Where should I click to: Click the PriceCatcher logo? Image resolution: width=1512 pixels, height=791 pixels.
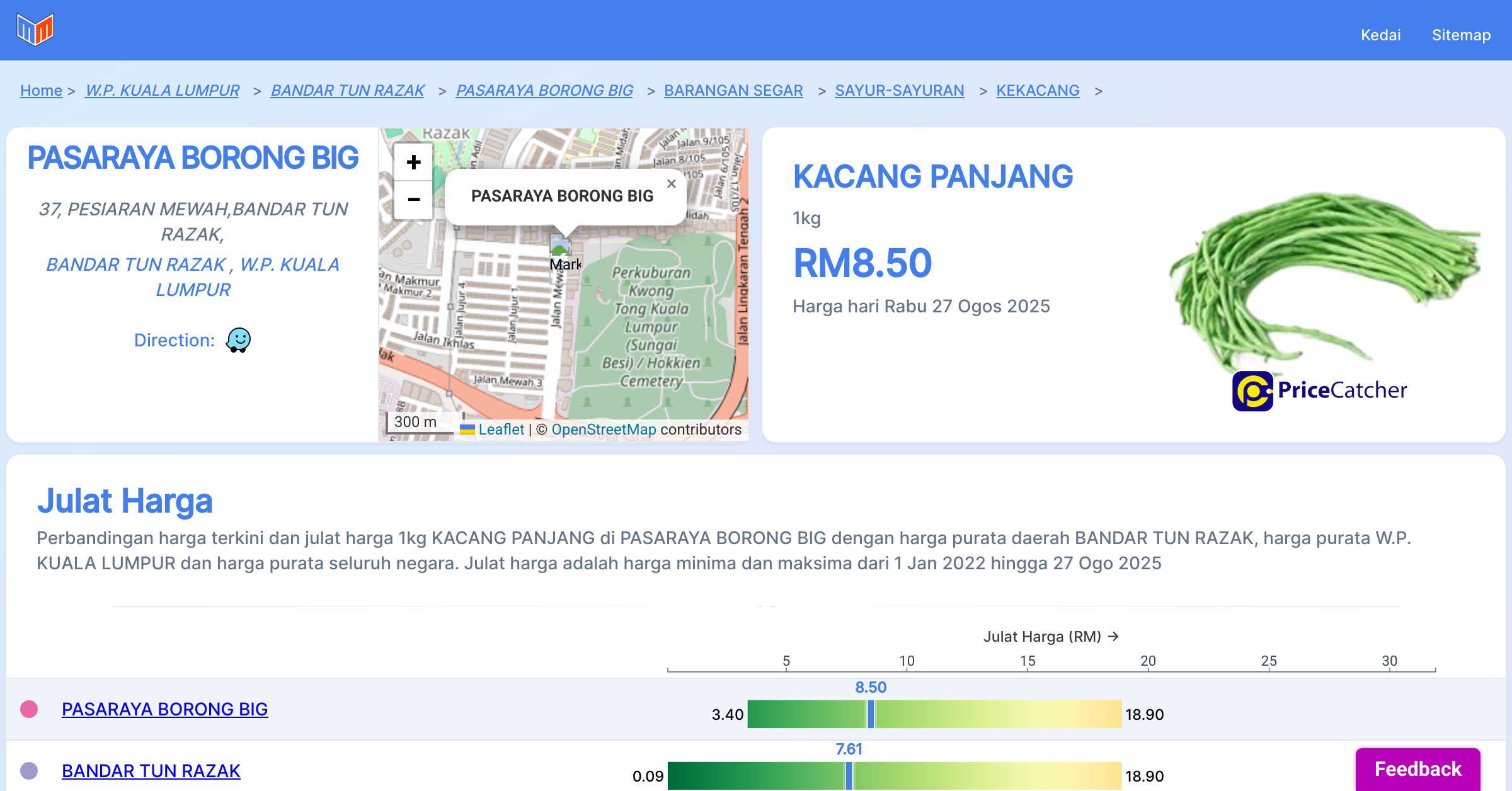1319,390
